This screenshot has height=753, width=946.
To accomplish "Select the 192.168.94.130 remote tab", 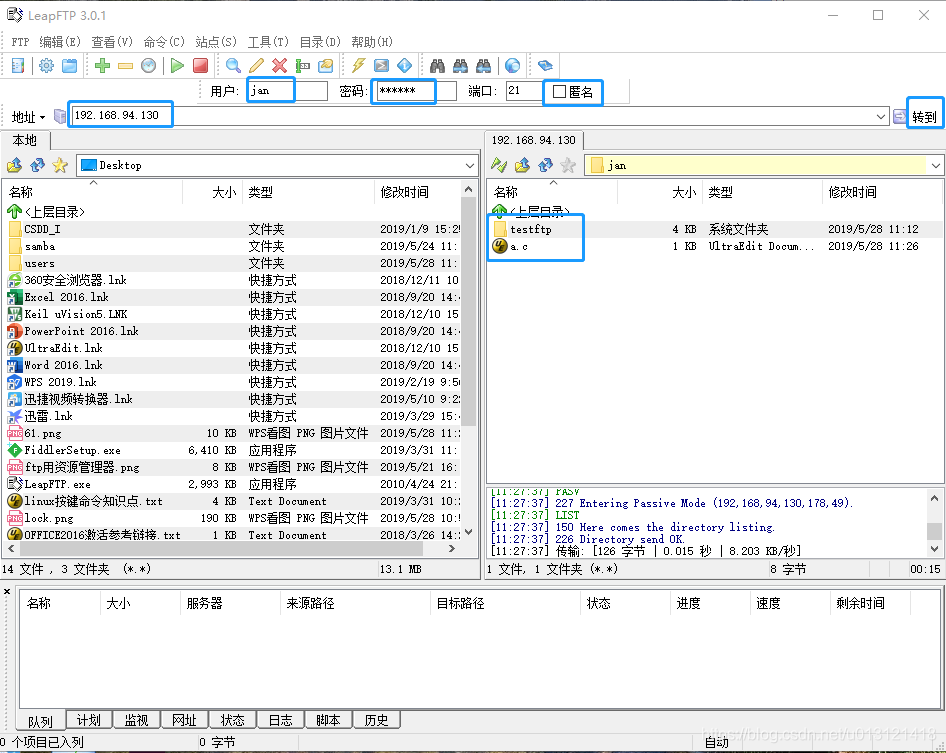I will [533, 140].
